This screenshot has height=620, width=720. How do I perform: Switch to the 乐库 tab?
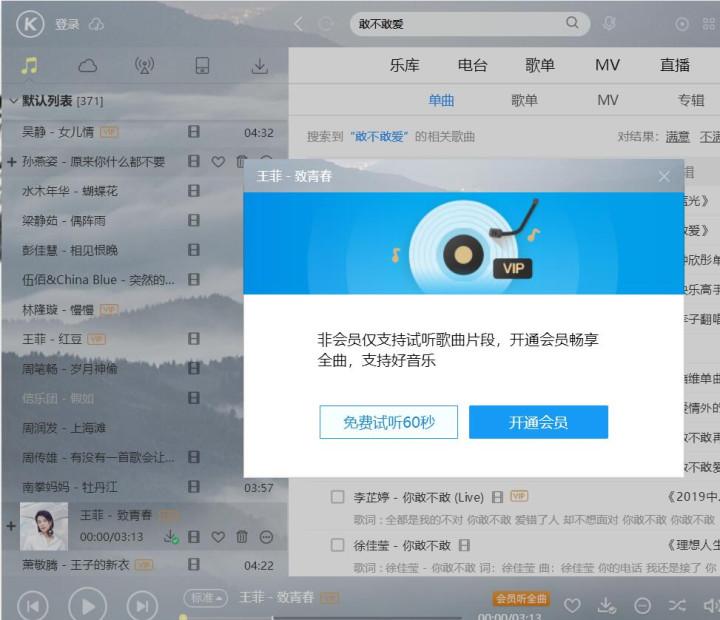click(405, 65)
